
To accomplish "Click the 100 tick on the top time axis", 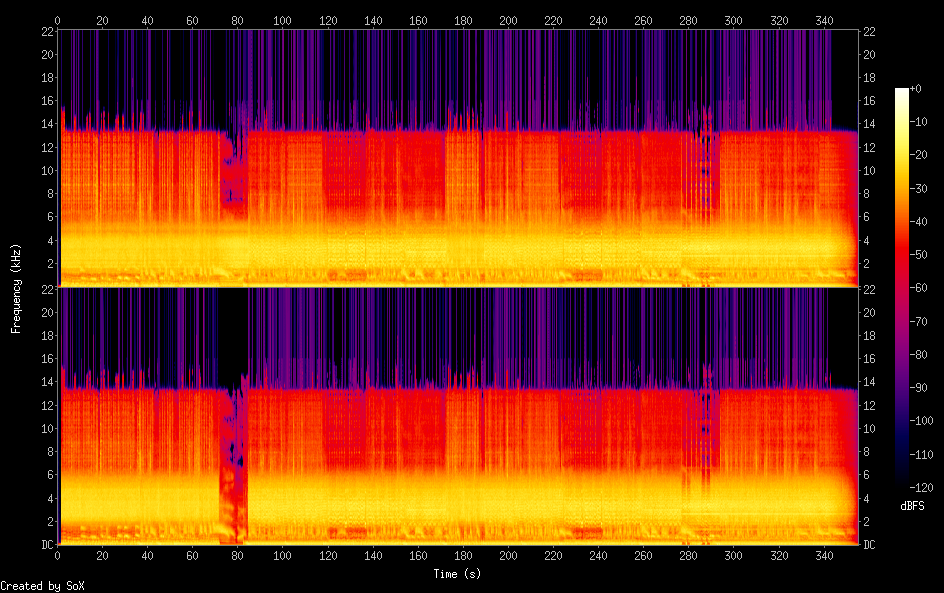I will pos(283,20).
